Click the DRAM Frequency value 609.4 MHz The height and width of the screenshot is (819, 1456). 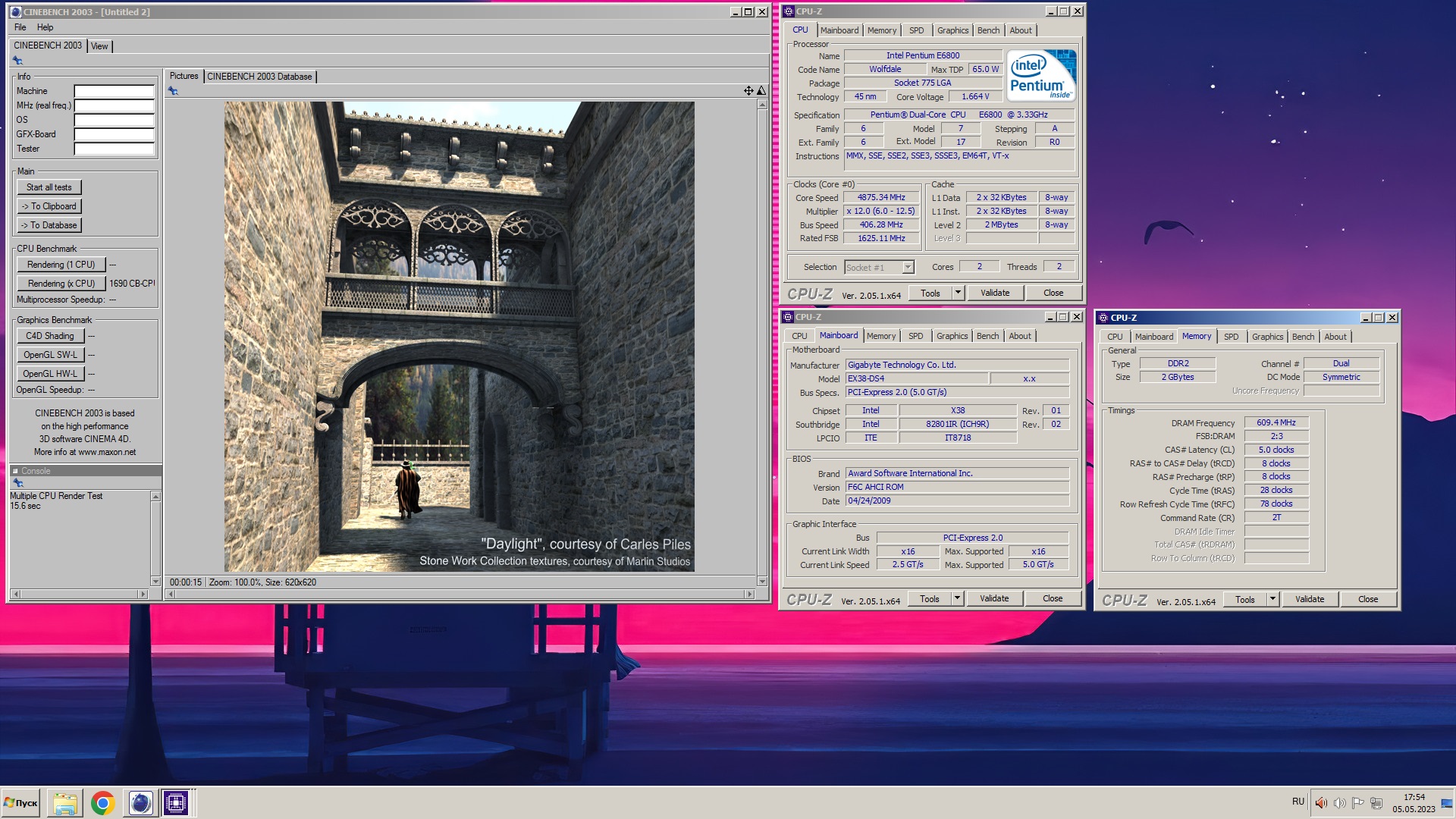(1276, 422)
